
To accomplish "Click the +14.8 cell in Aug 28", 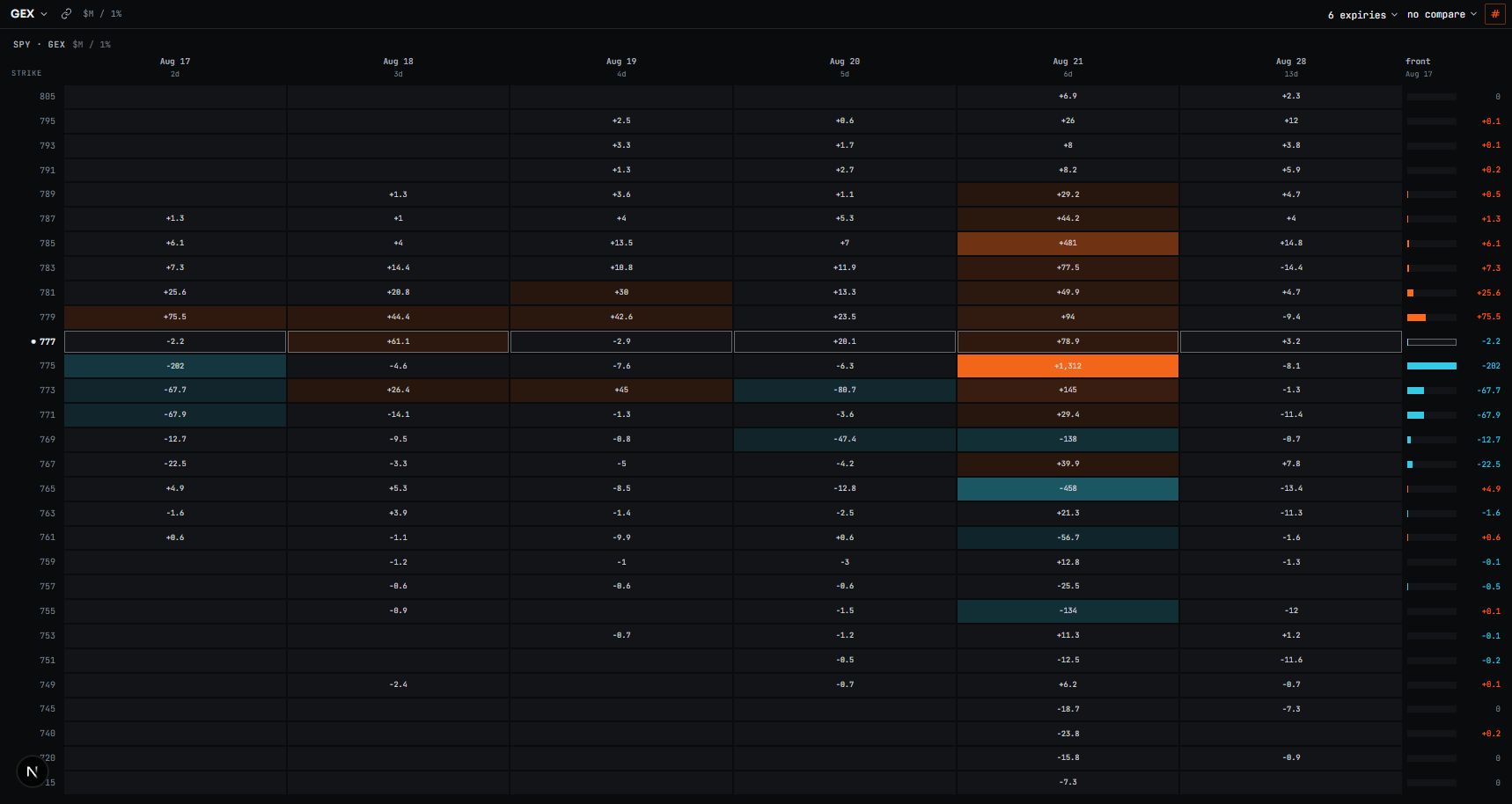I will pyautogui.click(x=1291, y=243).
